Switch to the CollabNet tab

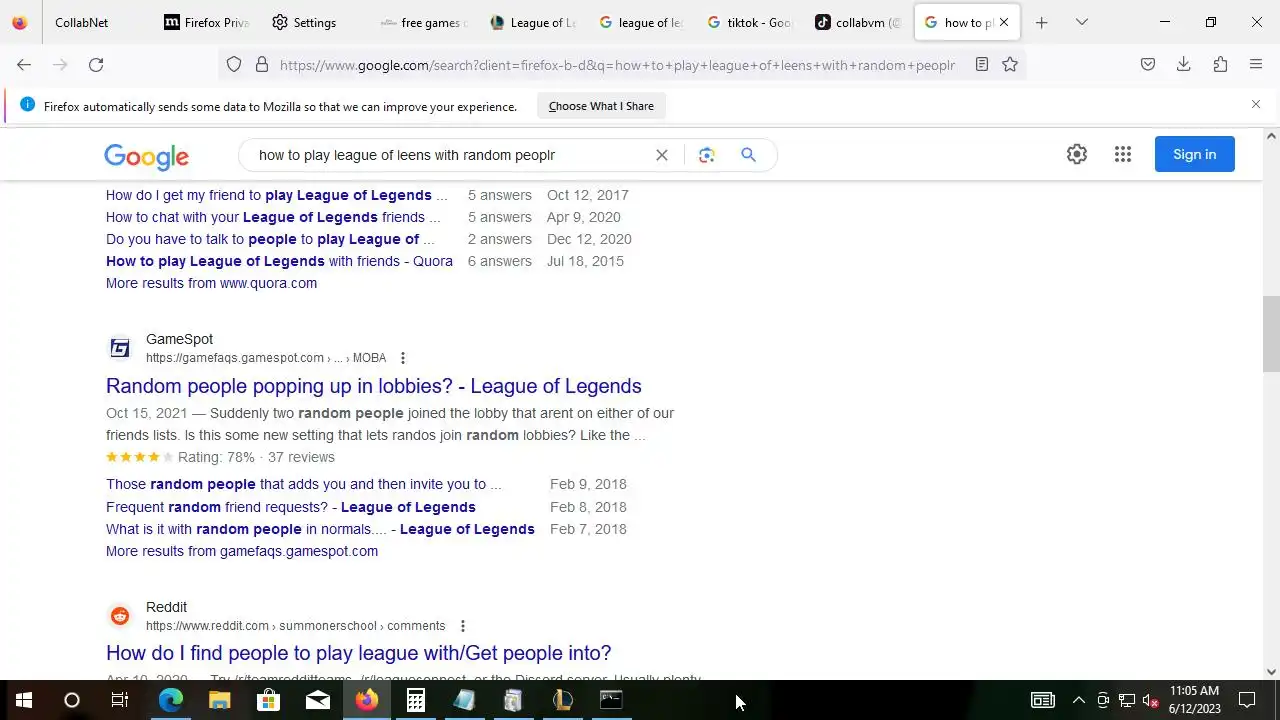(x=82, y=22)
